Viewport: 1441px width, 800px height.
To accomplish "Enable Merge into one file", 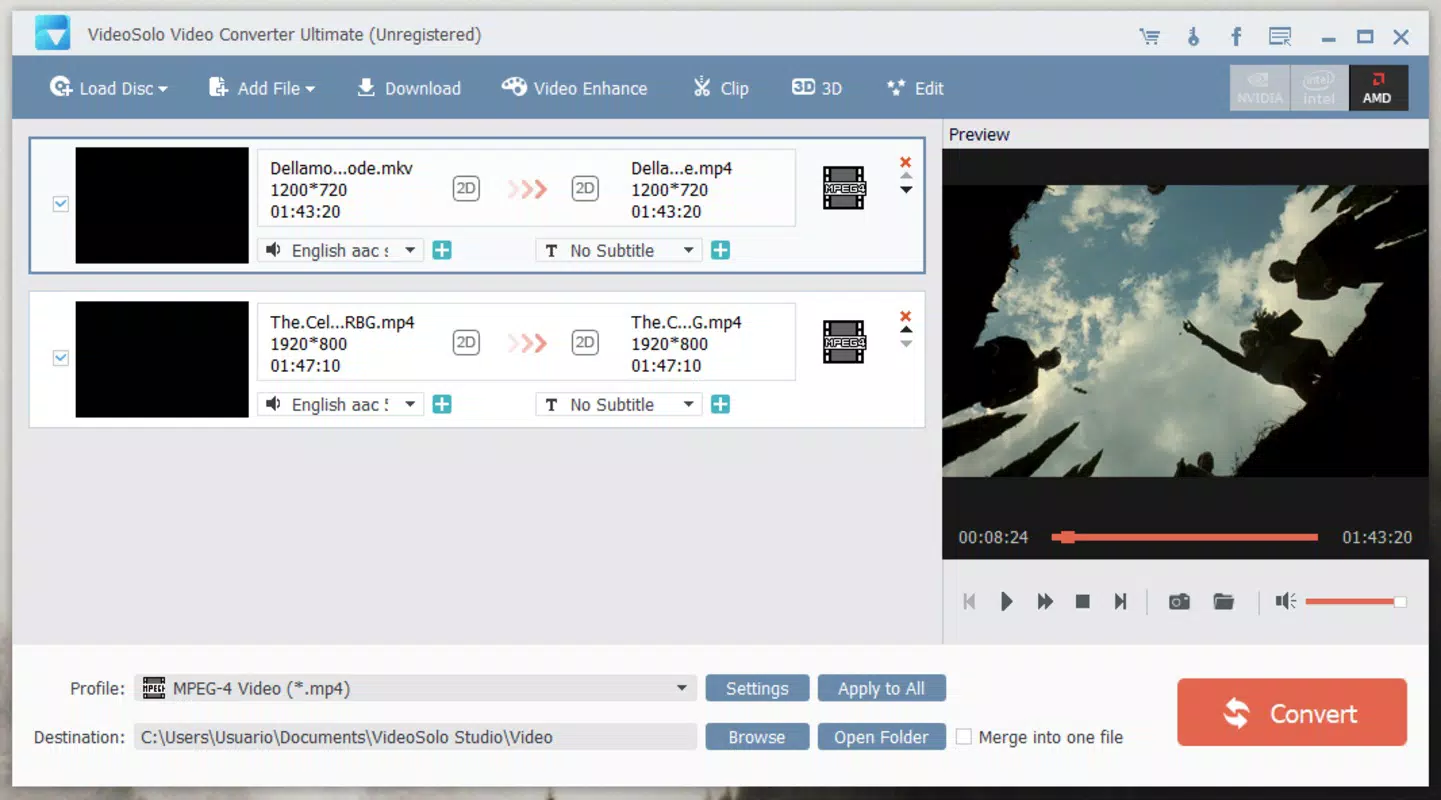I will coord(964,737).
